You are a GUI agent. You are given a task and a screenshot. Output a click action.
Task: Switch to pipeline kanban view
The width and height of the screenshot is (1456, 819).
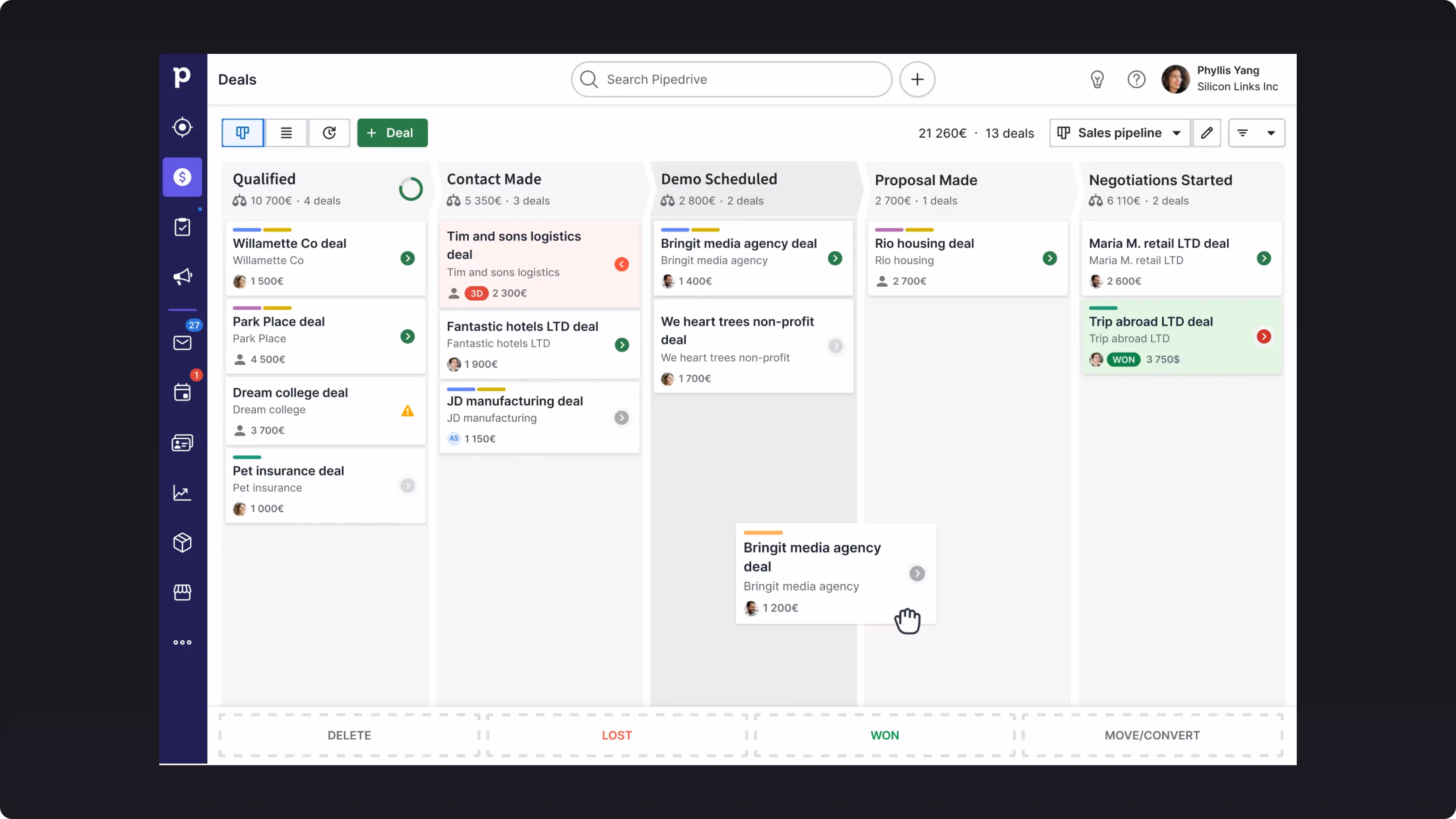tap(243, 133)
